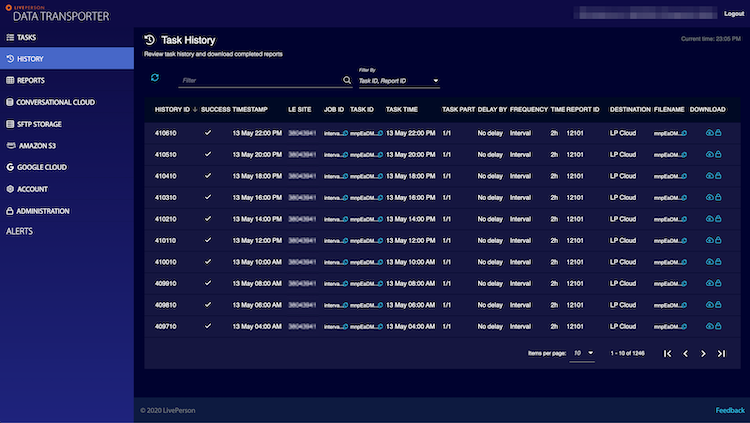Copy filename icon in row 410610

click(684, 133)
